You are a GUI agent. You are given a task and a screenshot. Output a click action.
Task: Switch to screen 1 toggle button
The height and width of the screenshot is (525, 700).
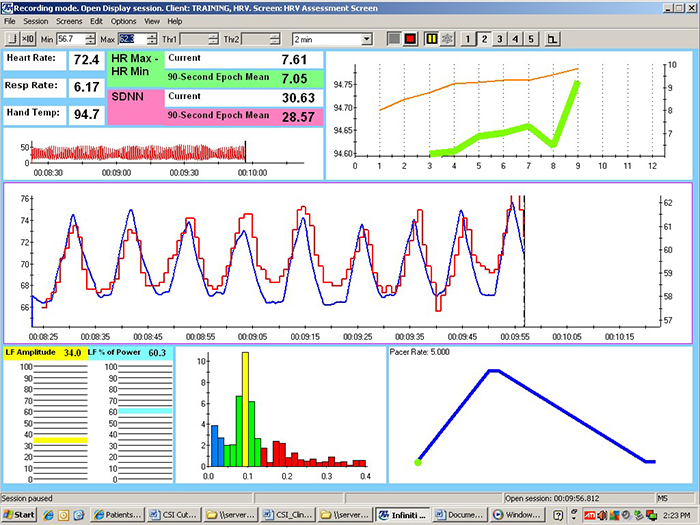(467, 39)
